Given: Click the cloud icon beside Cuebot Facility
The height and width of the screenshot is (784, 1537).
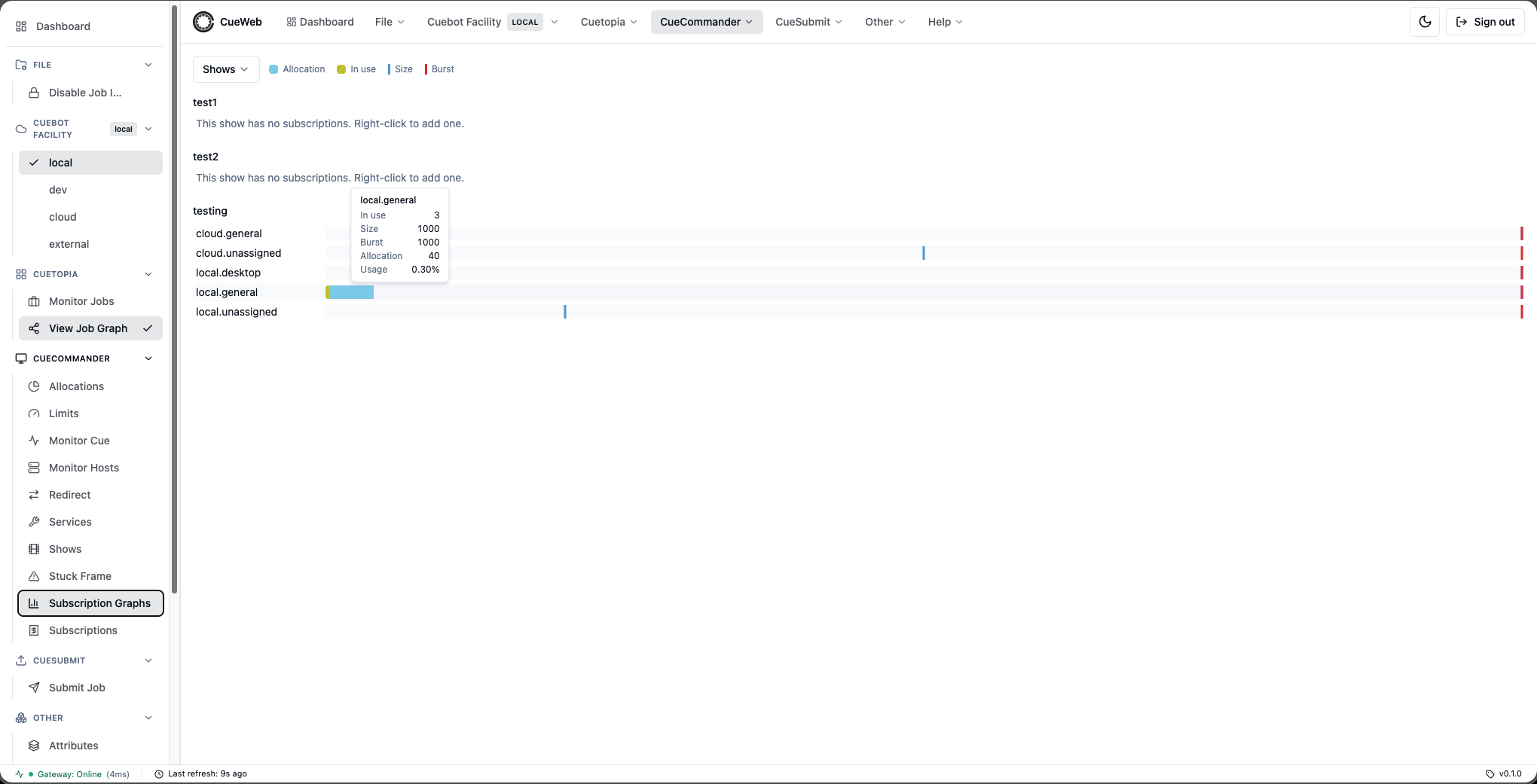Looking at the screenshot, I should (21, 129).
